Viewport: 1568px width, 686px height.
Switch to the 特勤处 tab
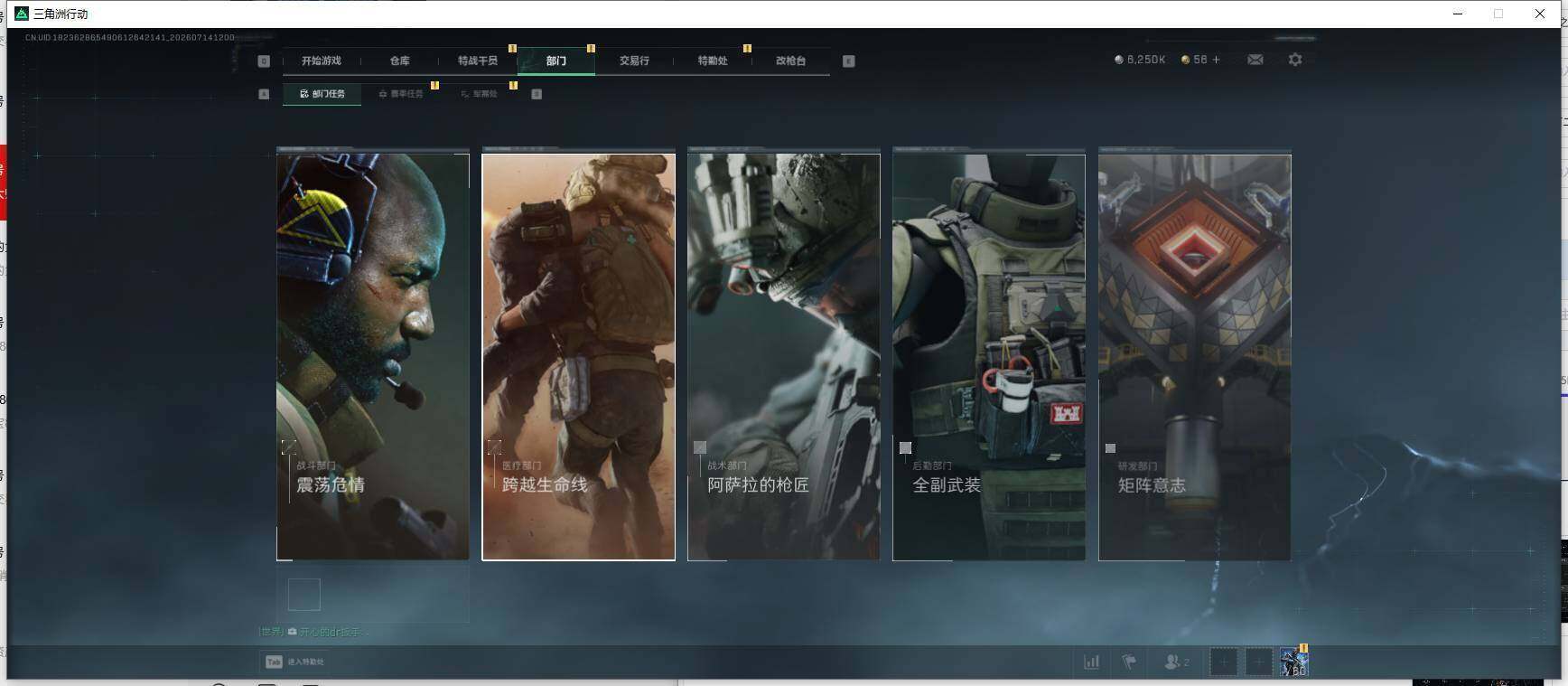pyautogui.click(x=713, y=61)
